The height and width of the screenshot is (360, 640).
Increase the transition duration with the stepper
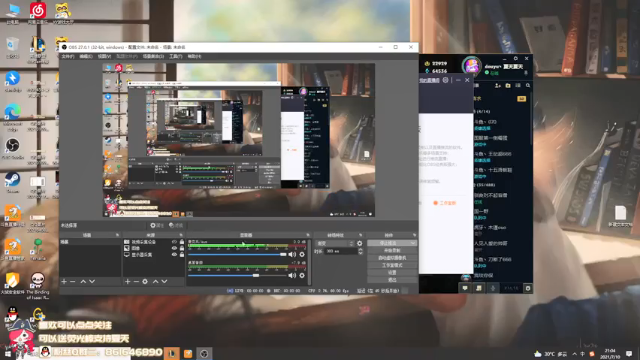tap(360, 249)
